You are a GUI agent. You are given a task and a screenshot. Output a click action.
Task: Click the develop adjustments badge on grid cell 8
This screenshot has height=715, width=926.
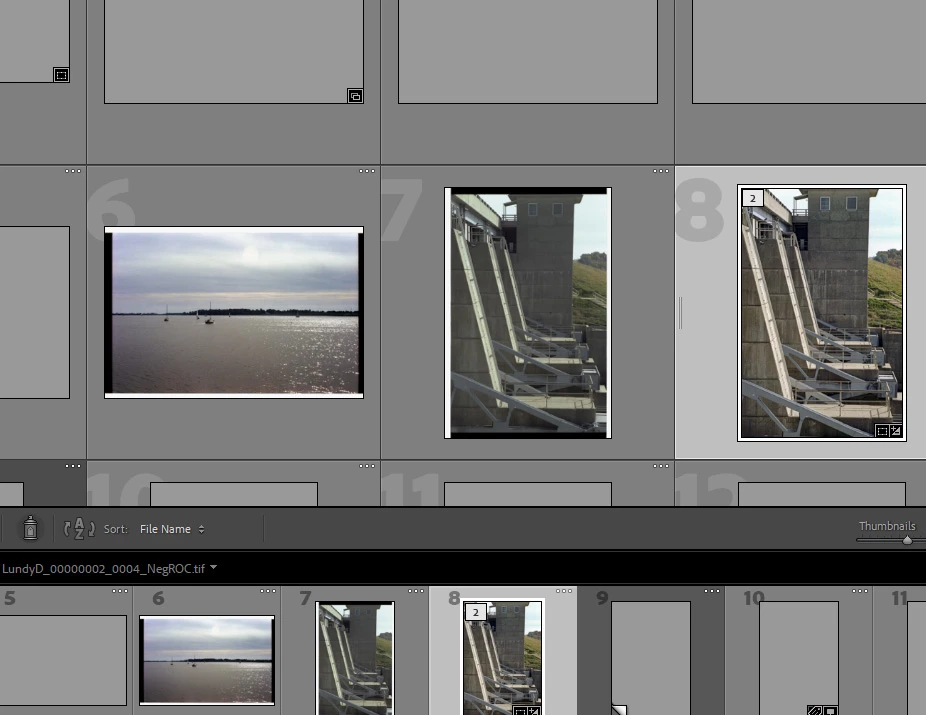(896, 431)
